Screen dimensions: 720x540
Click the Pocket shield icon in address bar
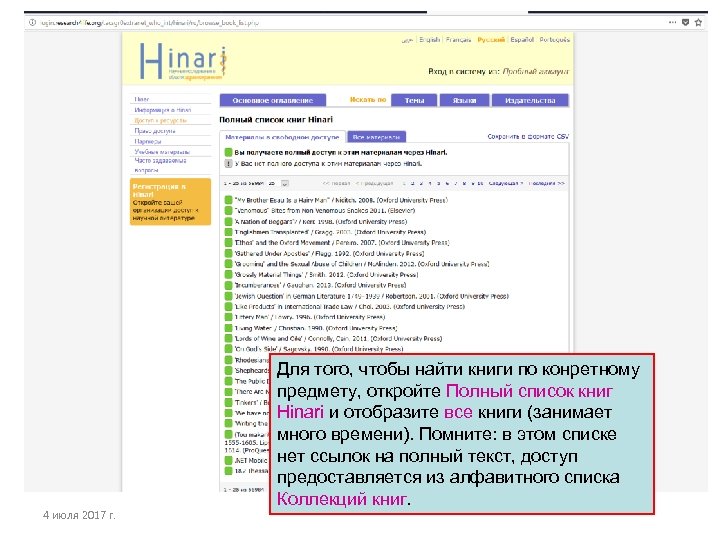[686, 22]
